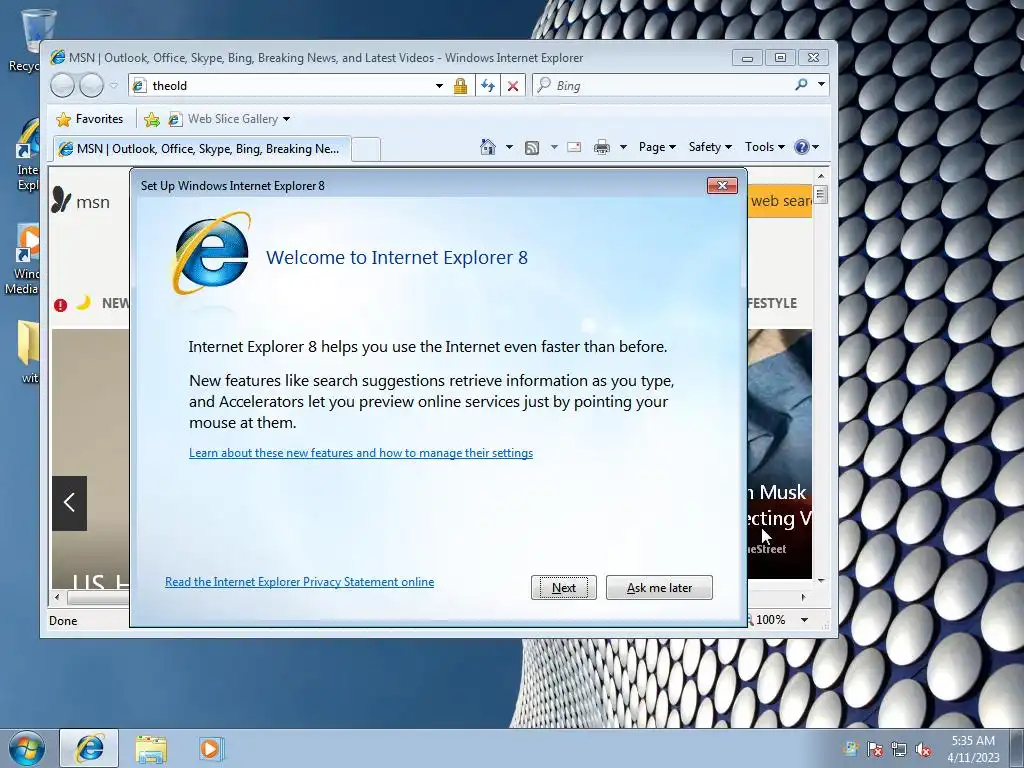This screenshot has height=768, width=1024.
Task: Click the msn logo on the page
Action: pyautogui.click(x=80, y=201)
